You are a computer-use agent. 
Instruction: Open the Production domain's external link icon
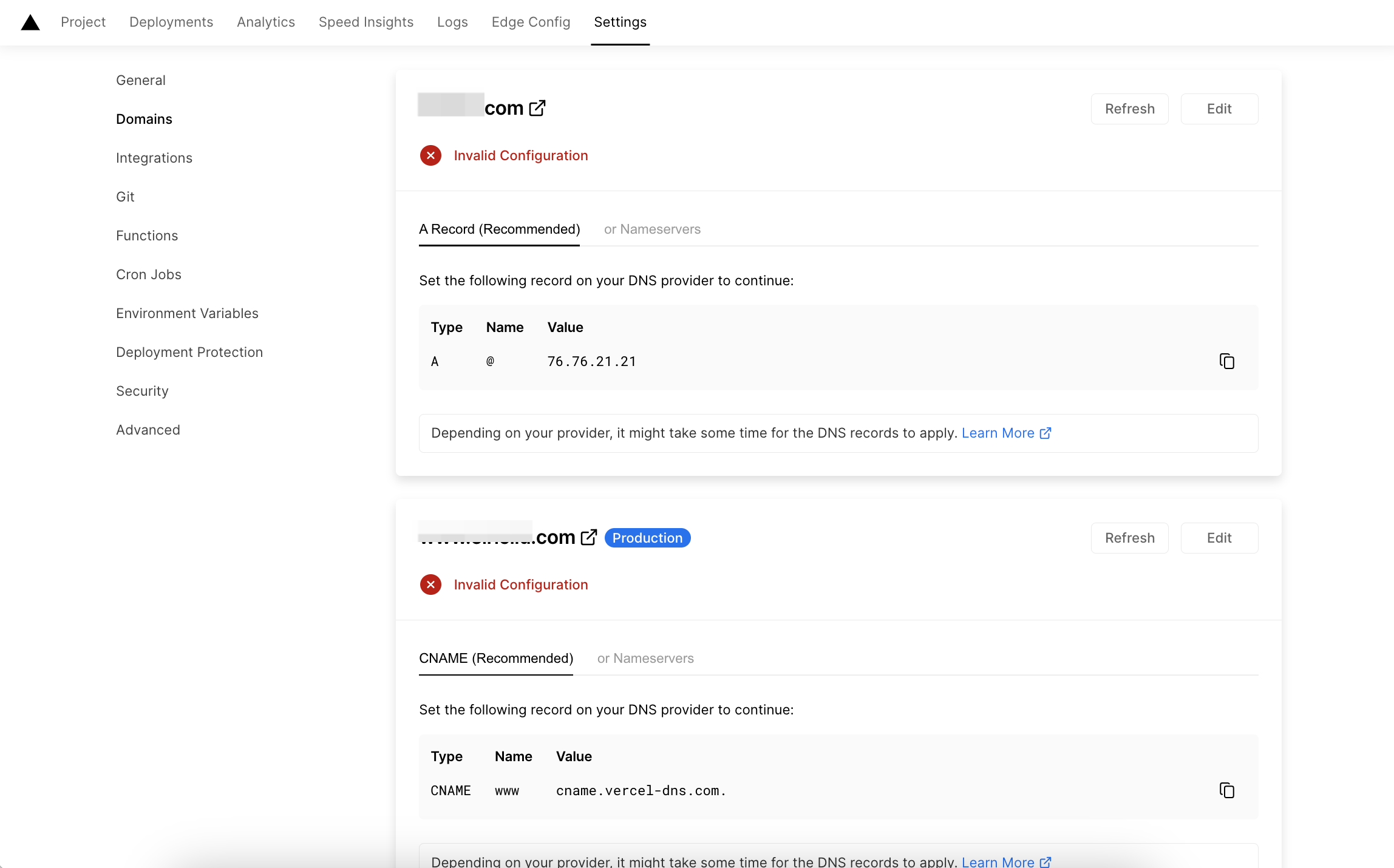click(x=589, y=537)
